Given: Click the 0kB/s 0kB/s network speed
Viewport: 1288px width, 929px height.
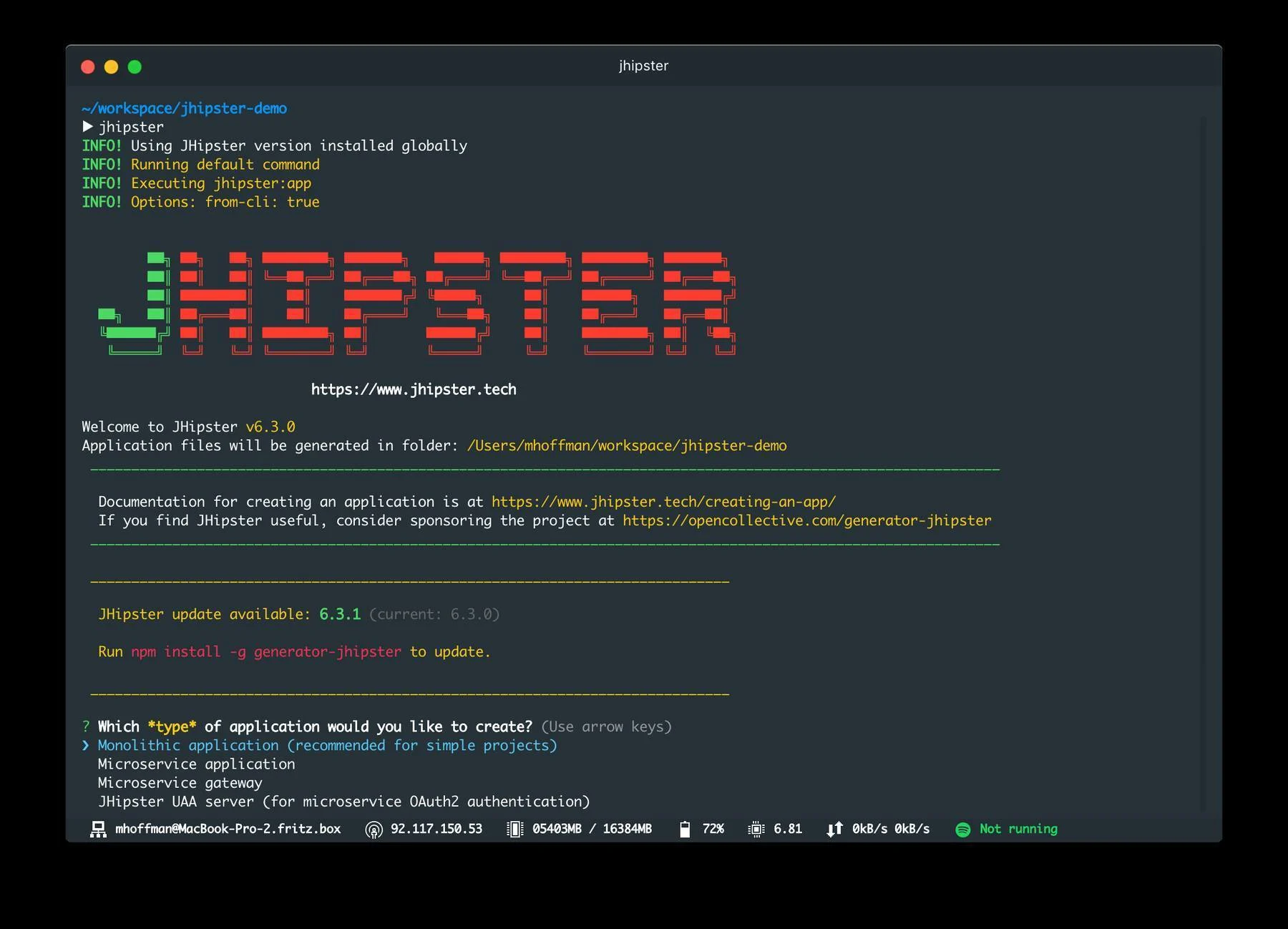Looking at the screenshot, I should pos(891,829).
